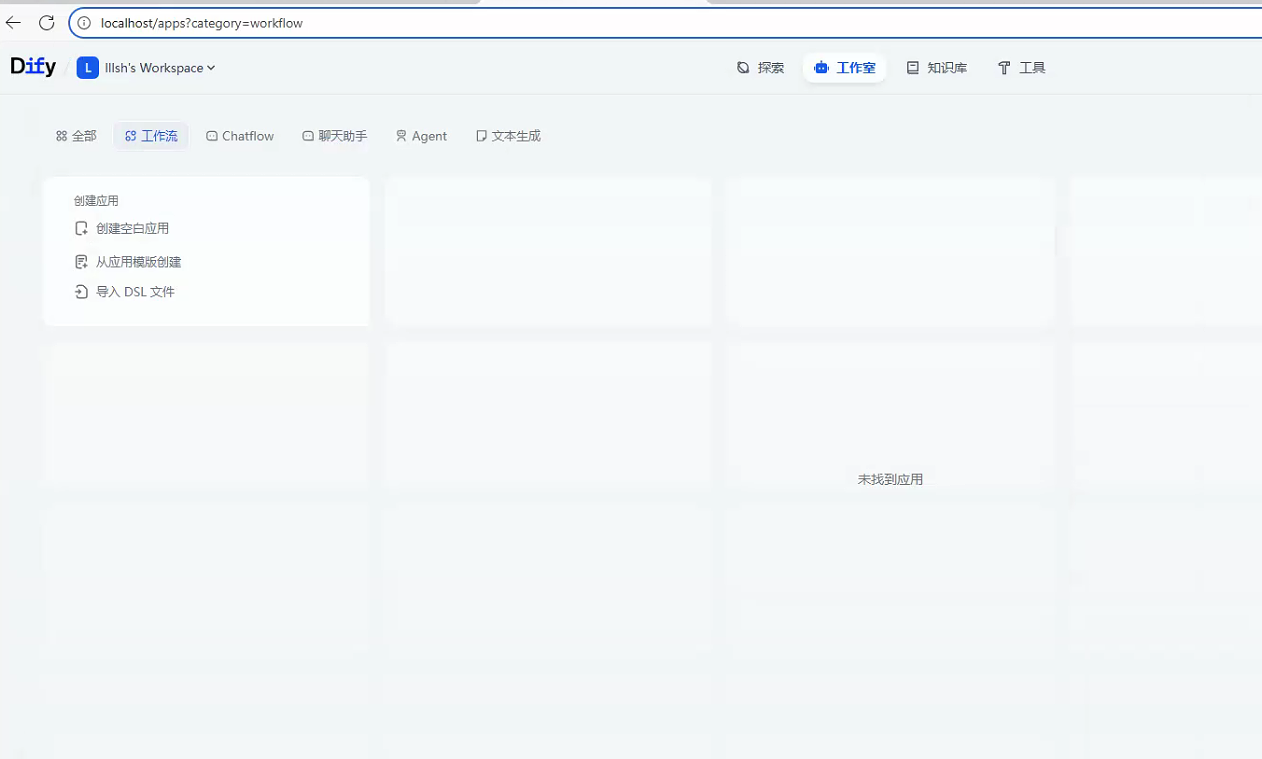Click the 探索 compass icon
Image resolution: width=1262 pixels, height=759 pixels.
tap(743, 68)
